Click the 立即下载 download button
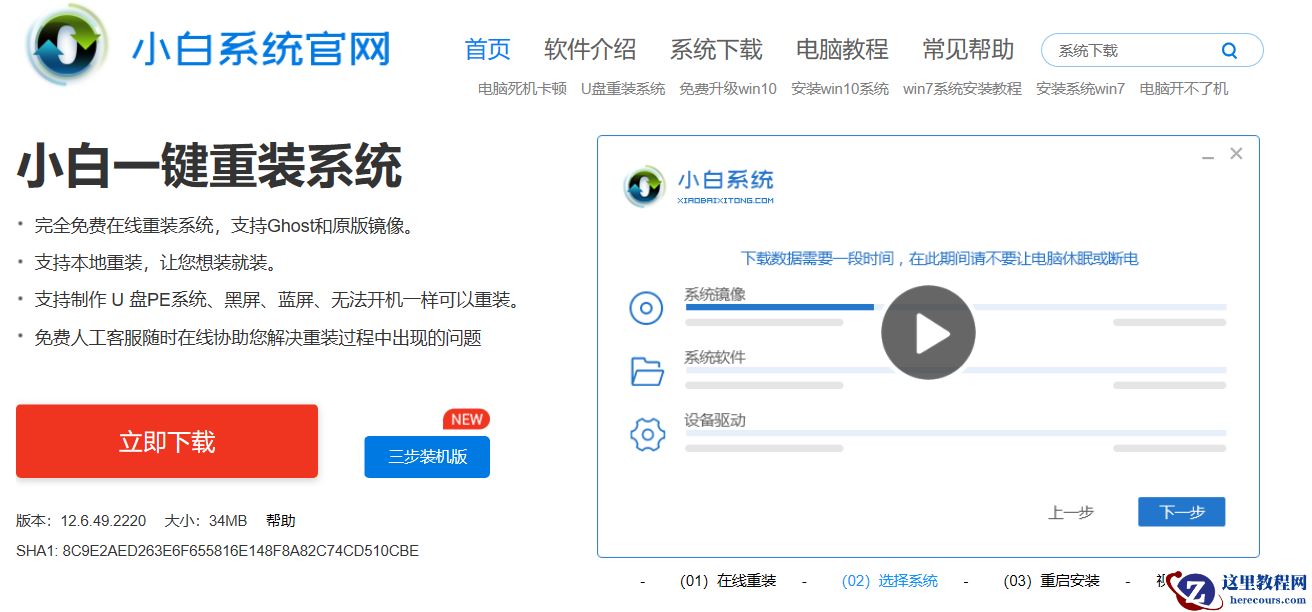 pos(166,441)
